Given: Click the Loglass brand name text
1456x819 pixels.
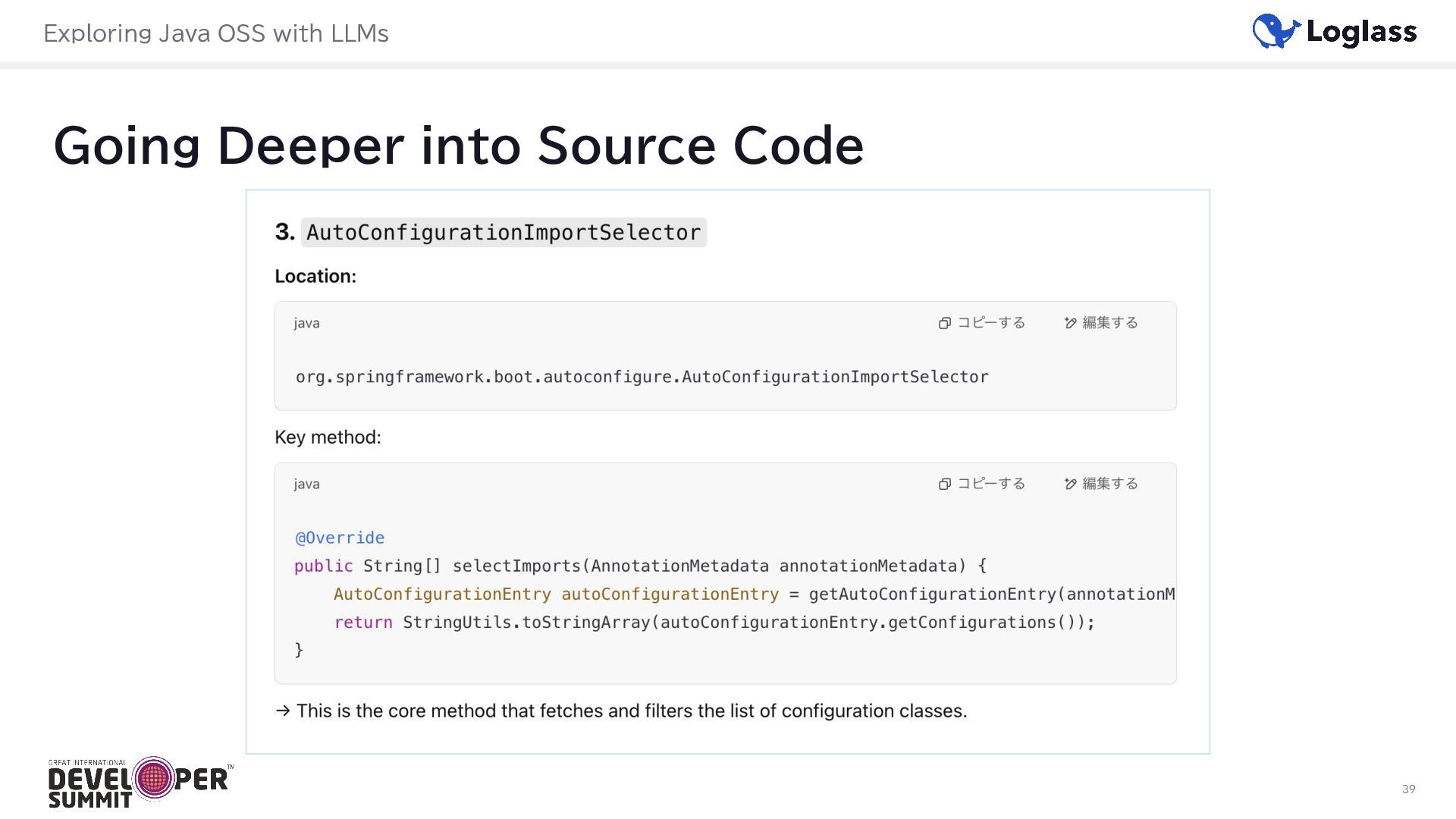Looking at the screenshot, I should 1361,32.
